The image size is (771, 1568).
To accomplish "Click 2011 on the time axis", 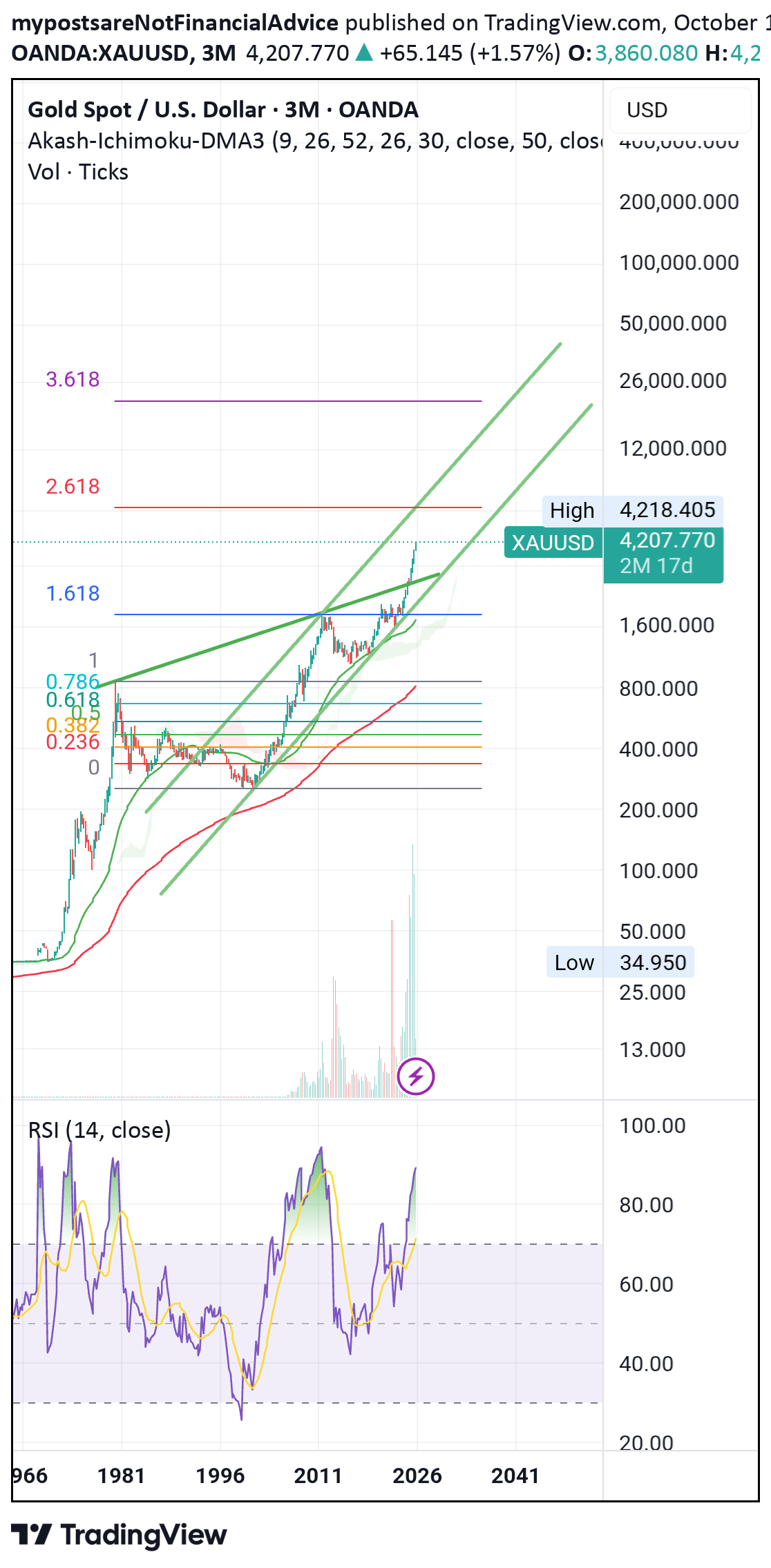I will 318,1475.
